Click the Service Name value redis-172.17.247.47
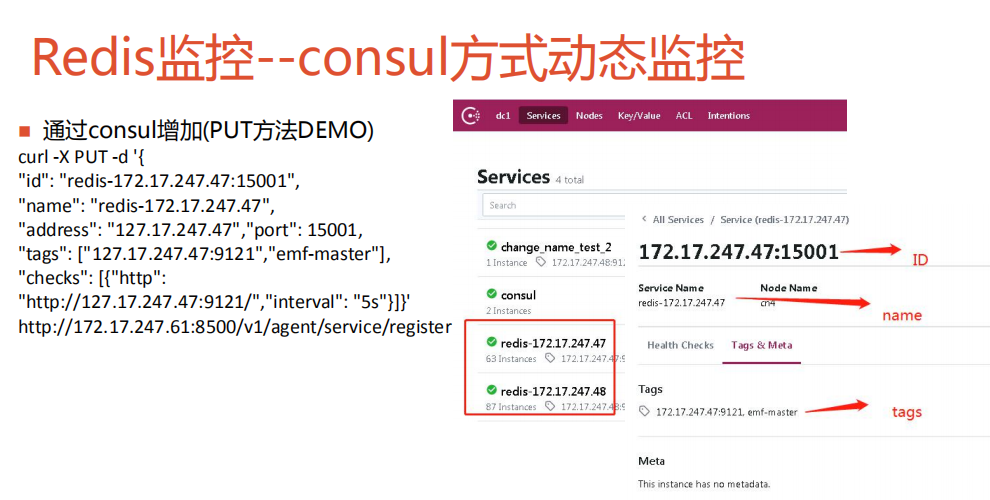 (681, 302)
